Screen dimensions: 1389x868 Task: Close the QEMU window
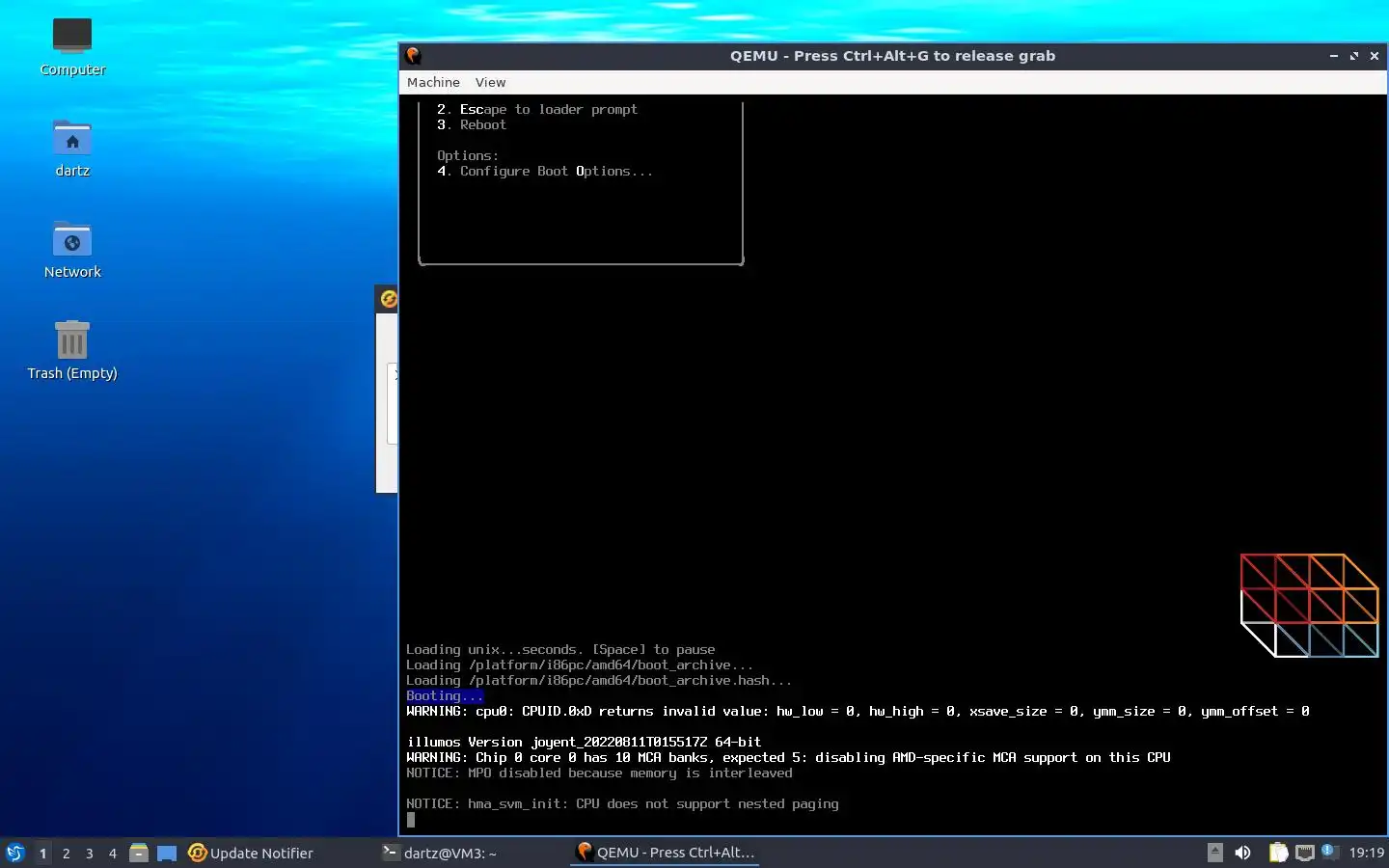coord(1375,56)
